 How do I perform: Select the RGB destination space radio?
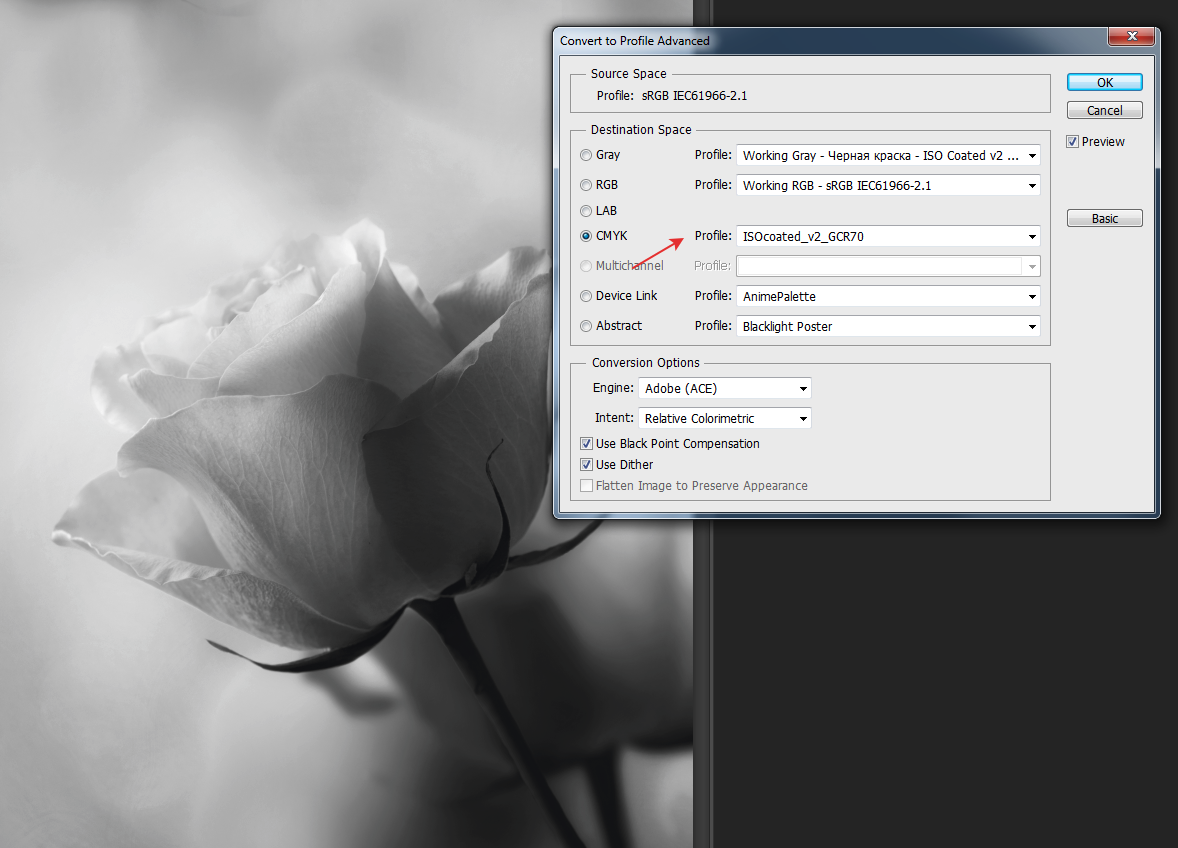pos(586,186)
